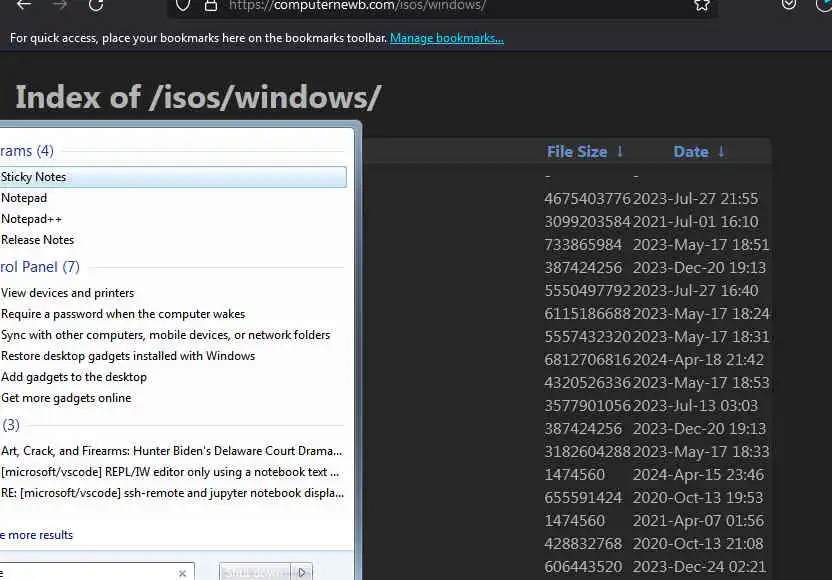Bookmark this page with the star icon
The height and width of the screenshot is (580, 832).
point(702,5)
